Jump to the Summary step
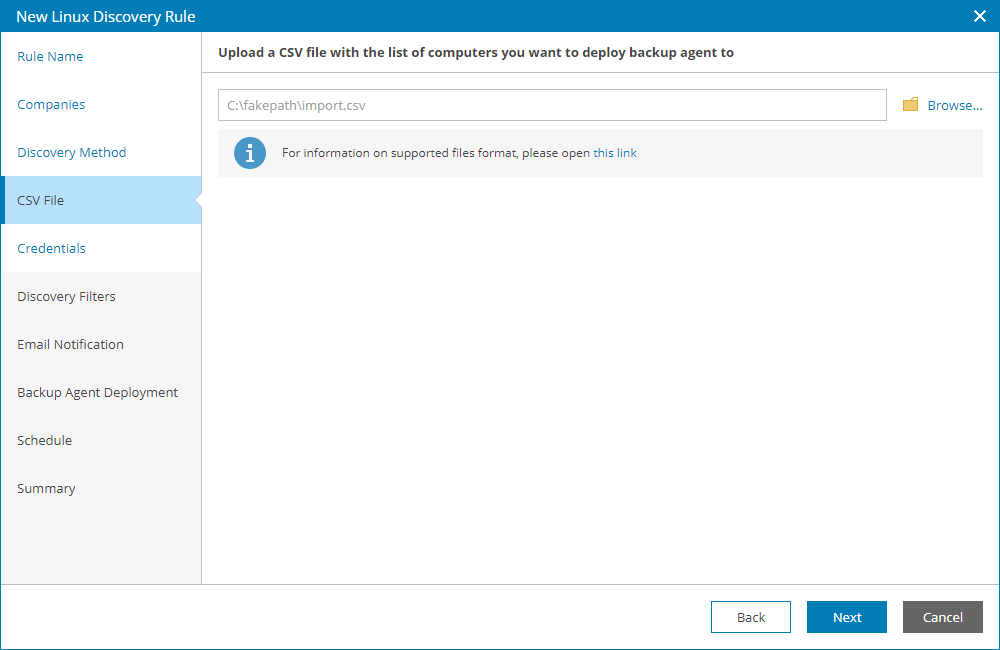1000x650 pixels. [46, 488]
